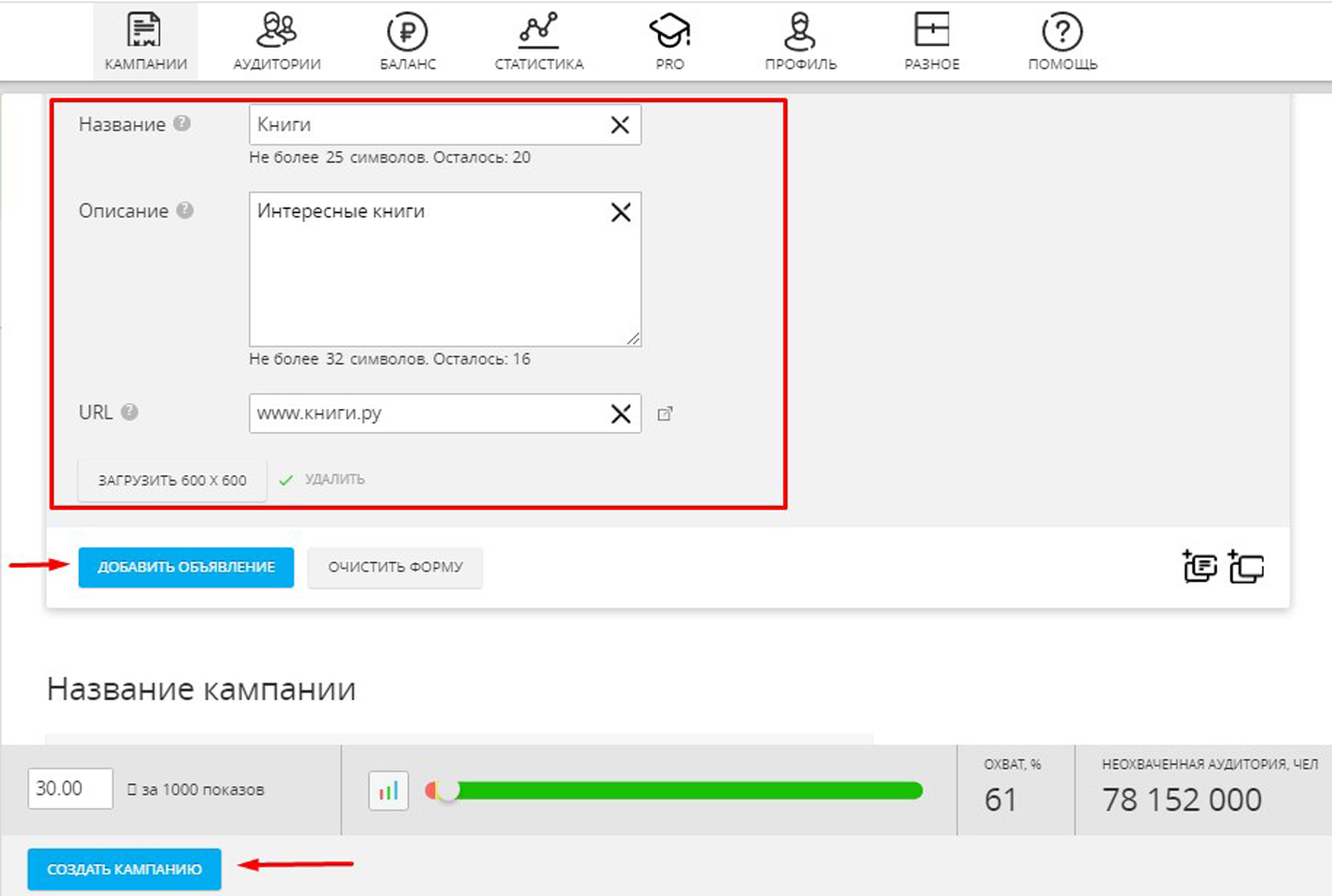Clear the Описание text with X

620,212
